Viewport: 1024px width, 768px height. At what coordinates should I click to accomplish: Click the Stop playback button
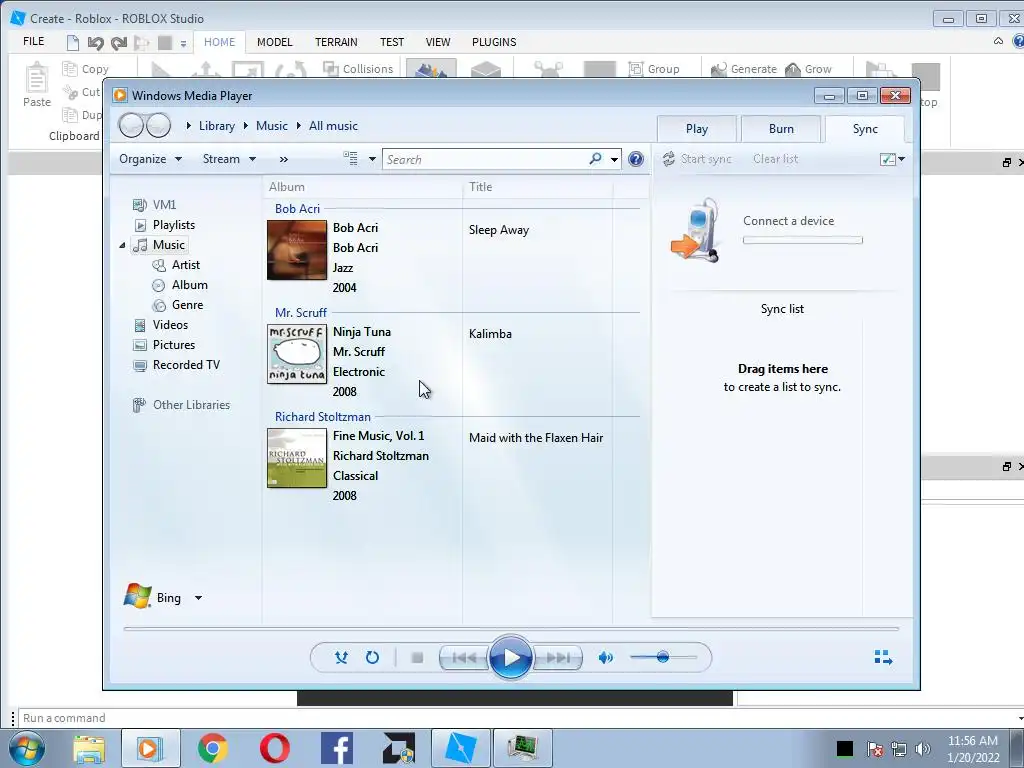point(417,658)
